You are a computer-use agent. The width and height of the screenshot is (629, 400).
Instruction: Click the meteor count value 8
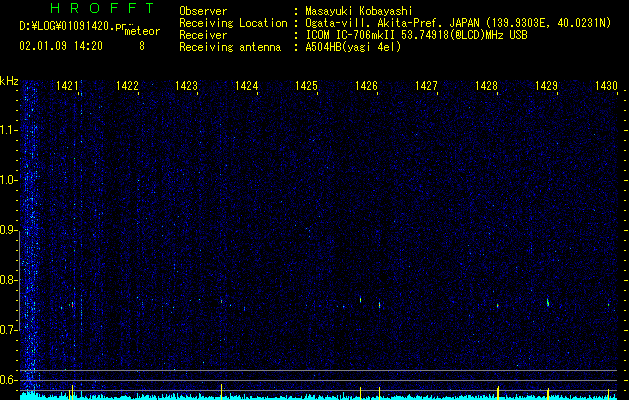coord(142,46)
